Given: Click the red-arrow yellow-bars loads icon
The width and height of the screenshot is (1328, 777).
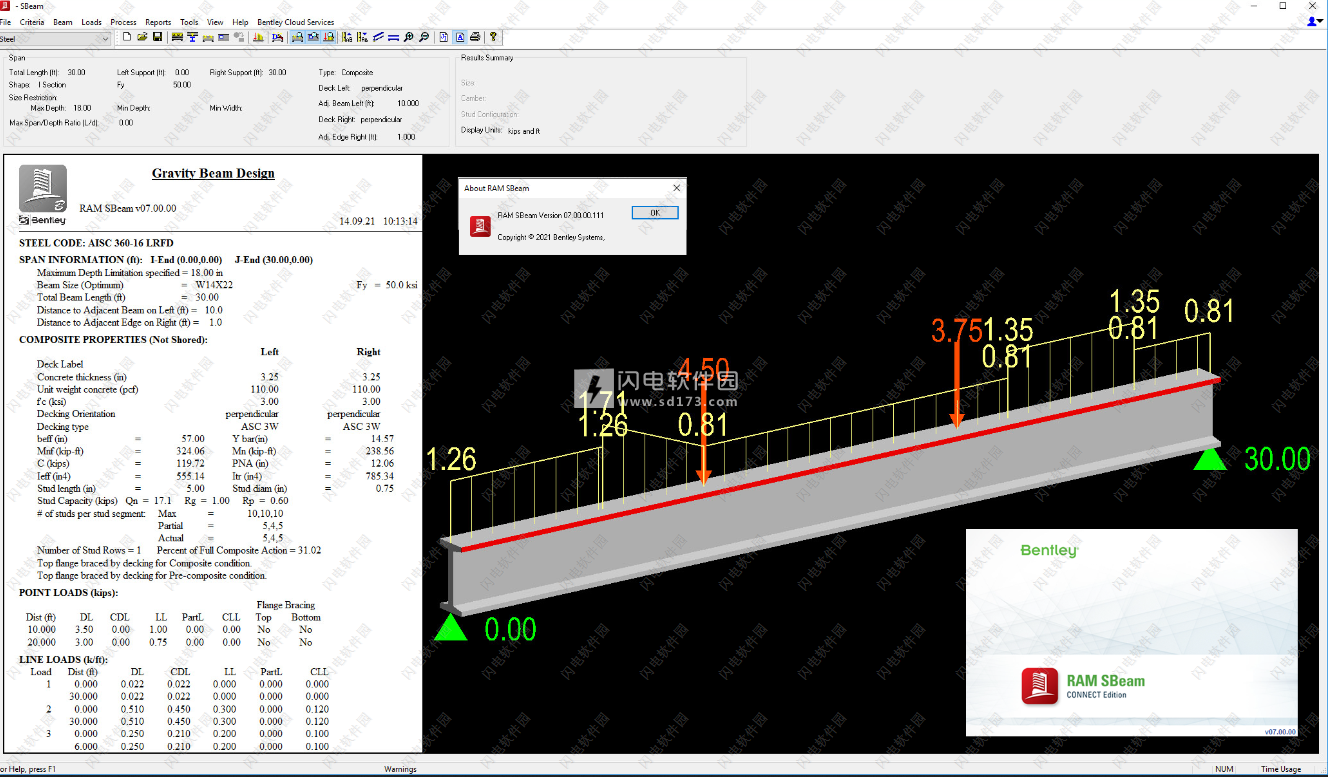Looking at the screenshot, I should click(258, 37).
